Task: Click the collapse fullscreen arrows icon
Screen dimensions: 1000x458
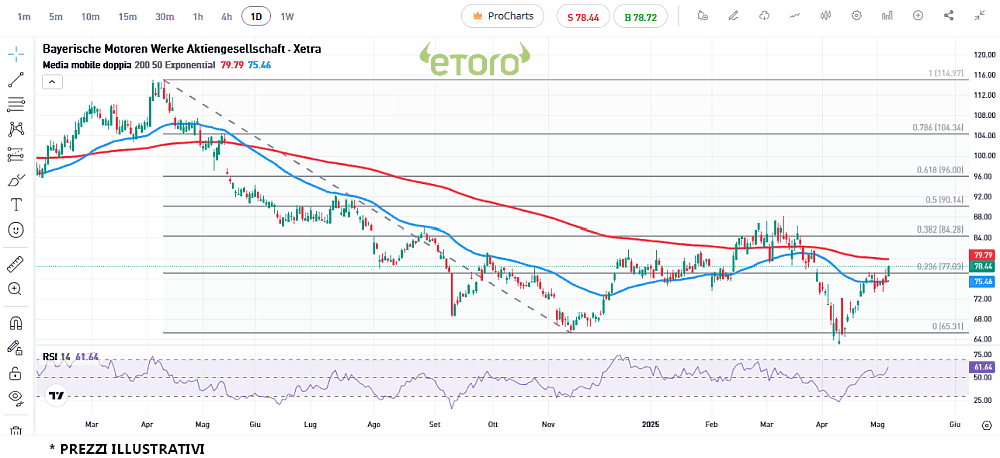Action: (x=980, y=16)
